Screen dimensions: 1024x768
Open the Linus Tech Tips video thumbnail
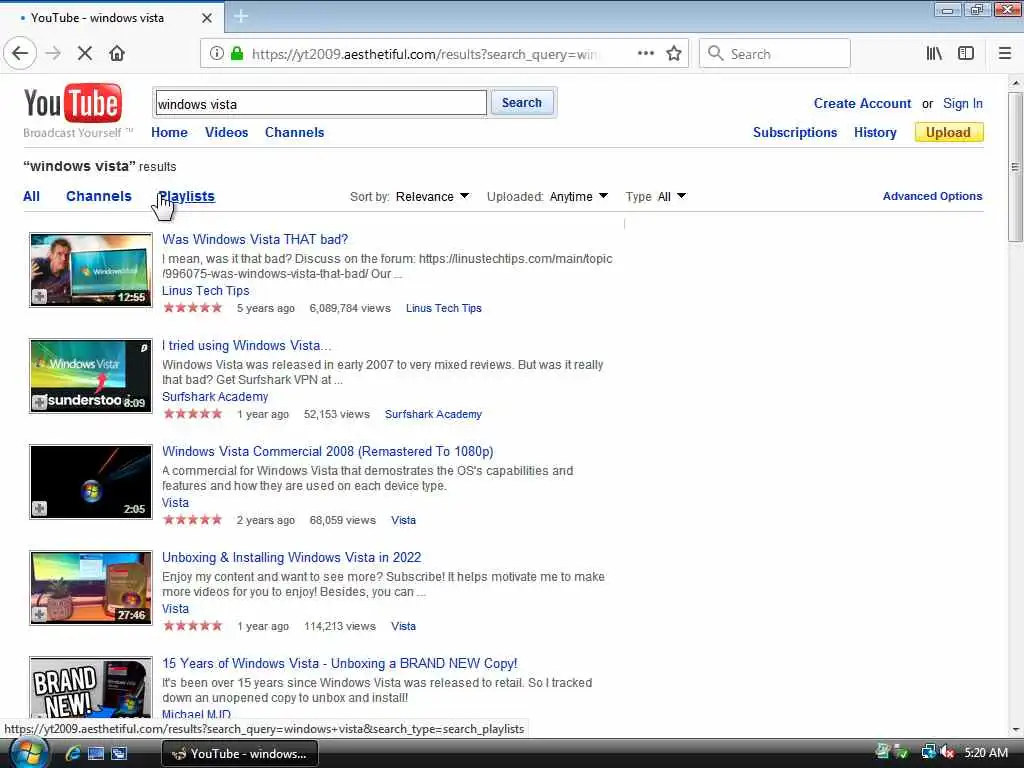pyautogui.click(x=91, y=270)
